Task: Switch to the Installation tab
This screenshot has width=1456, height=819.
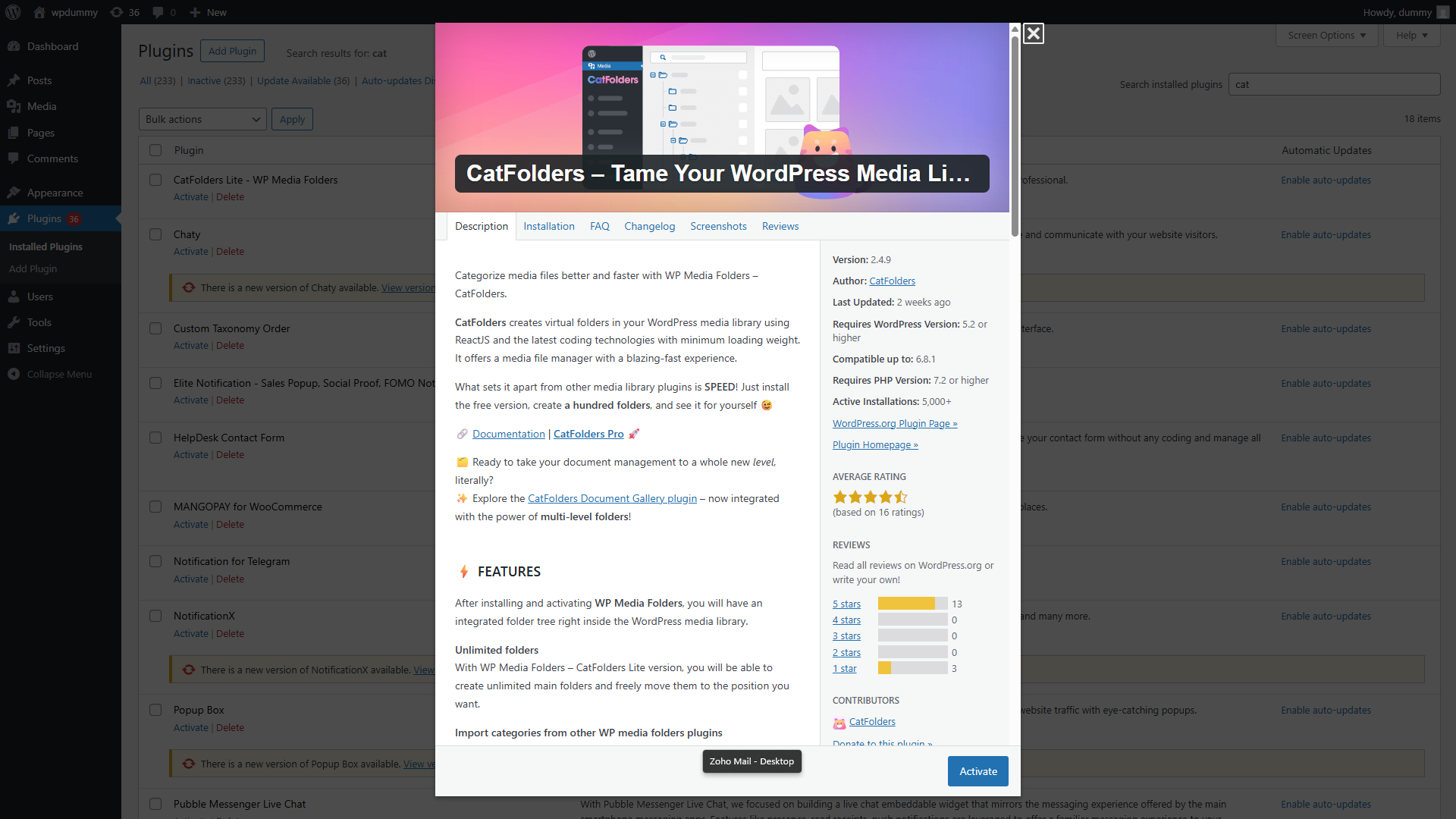Action: point(549,226)
